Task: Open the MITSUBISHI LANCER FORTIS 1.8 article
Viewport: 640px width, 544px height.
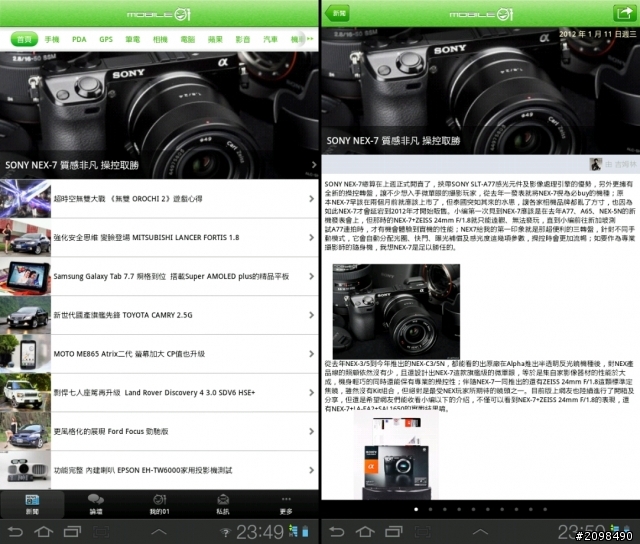Action: tap(159, 238)
